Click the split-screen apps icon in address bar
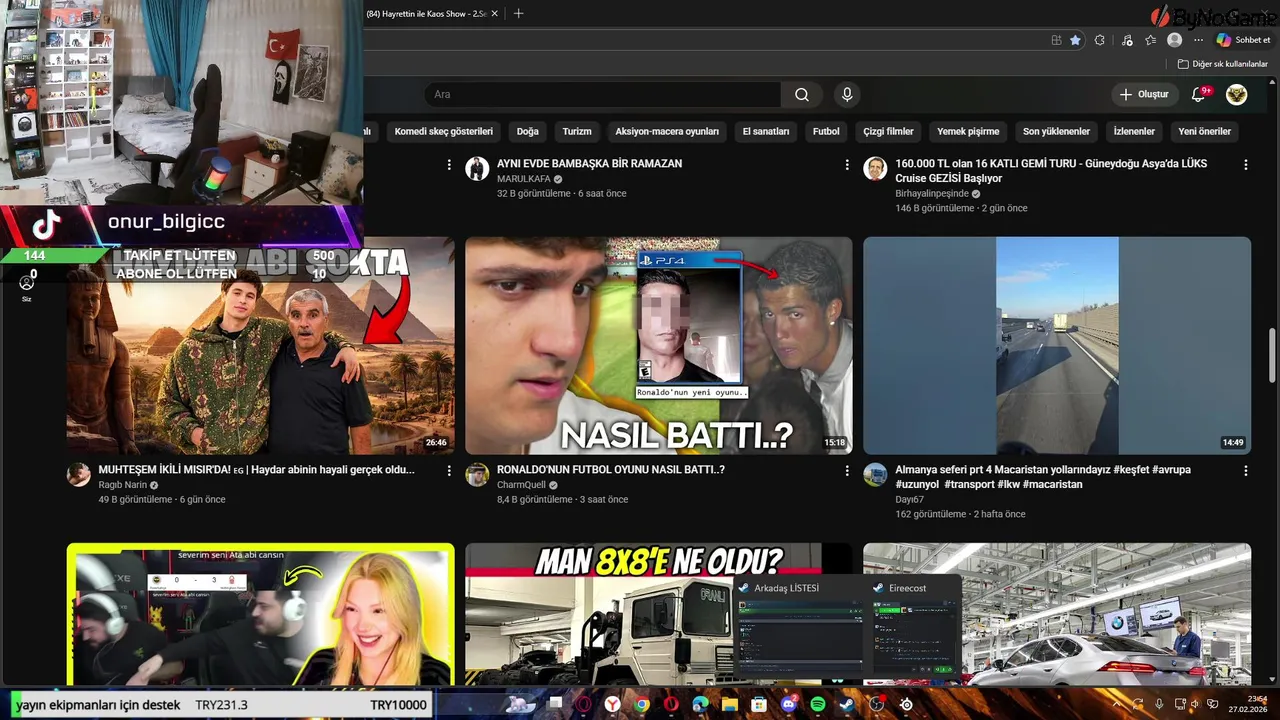Viewport: 1280px width, 720px height. pyautogui.click(x=1056, y=40)
